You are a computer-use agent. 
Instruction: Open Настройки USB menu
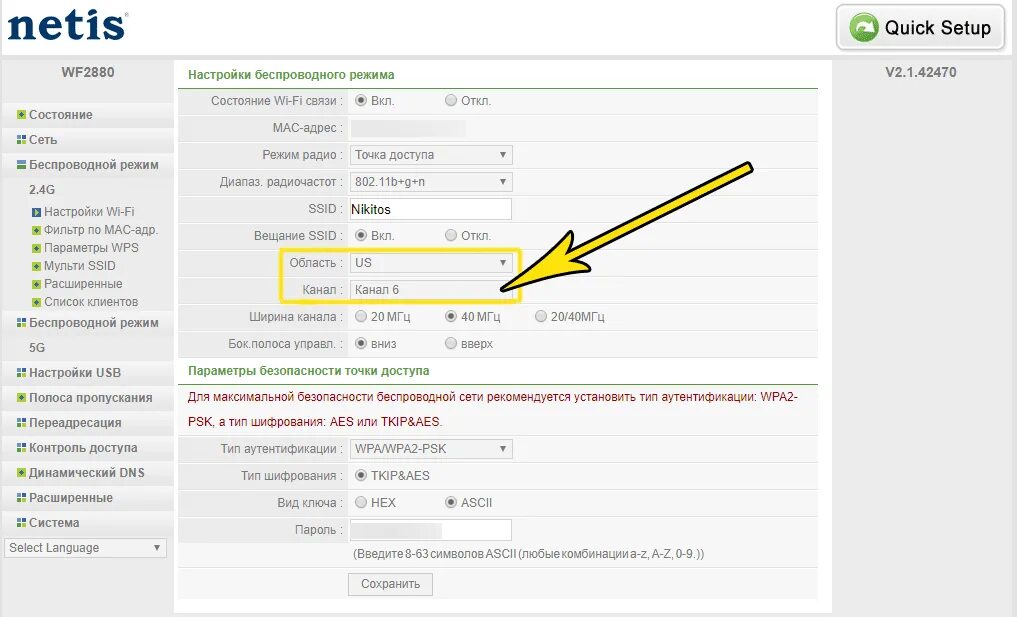75,372
